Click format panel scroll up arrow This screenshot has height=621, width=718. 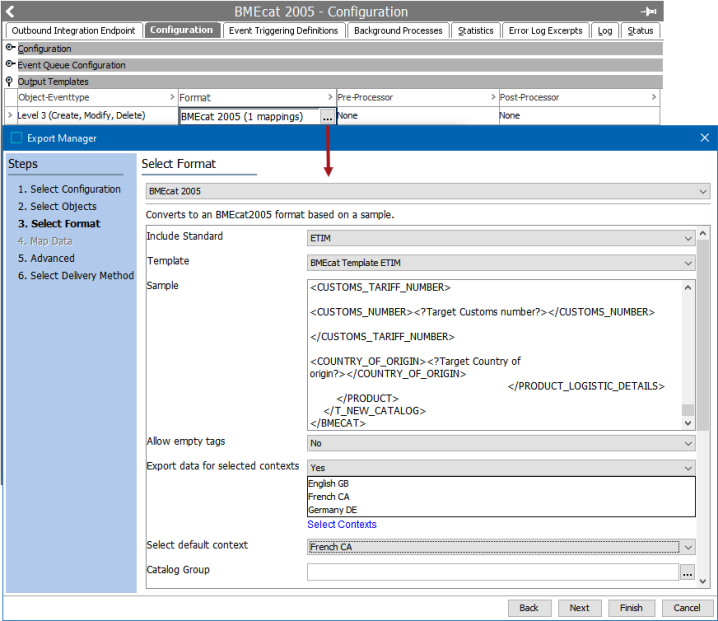(x=703, y=233)
